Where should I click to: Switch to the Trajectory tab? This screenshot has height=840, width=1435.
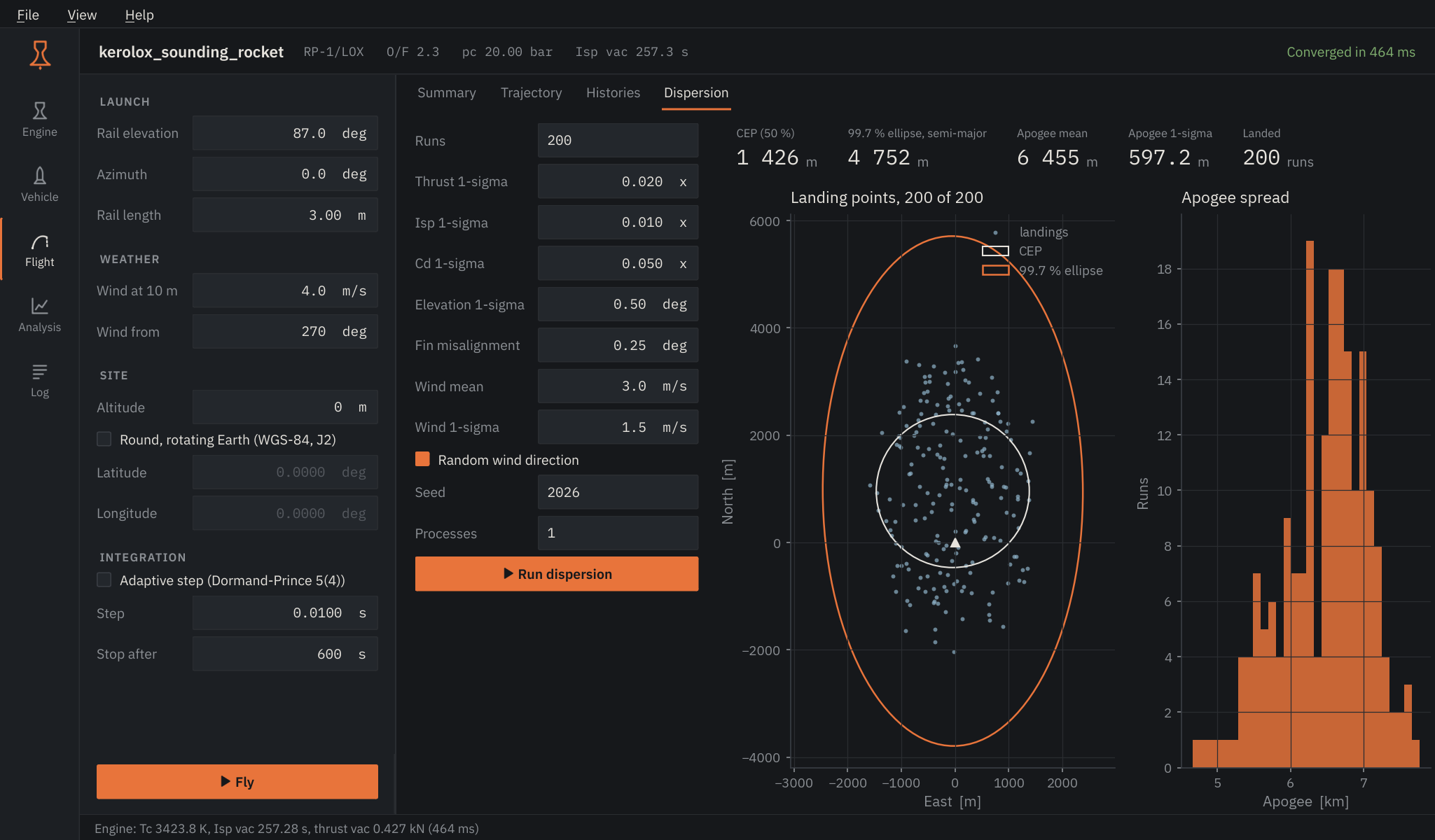coord(531,92)
